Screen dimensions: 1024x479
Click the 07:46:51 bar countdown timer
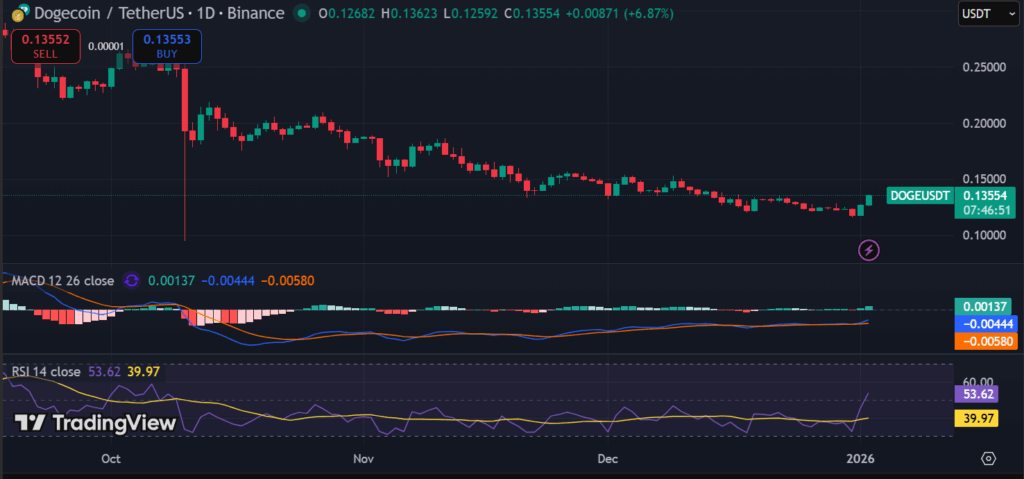click(x=985, y=211)
